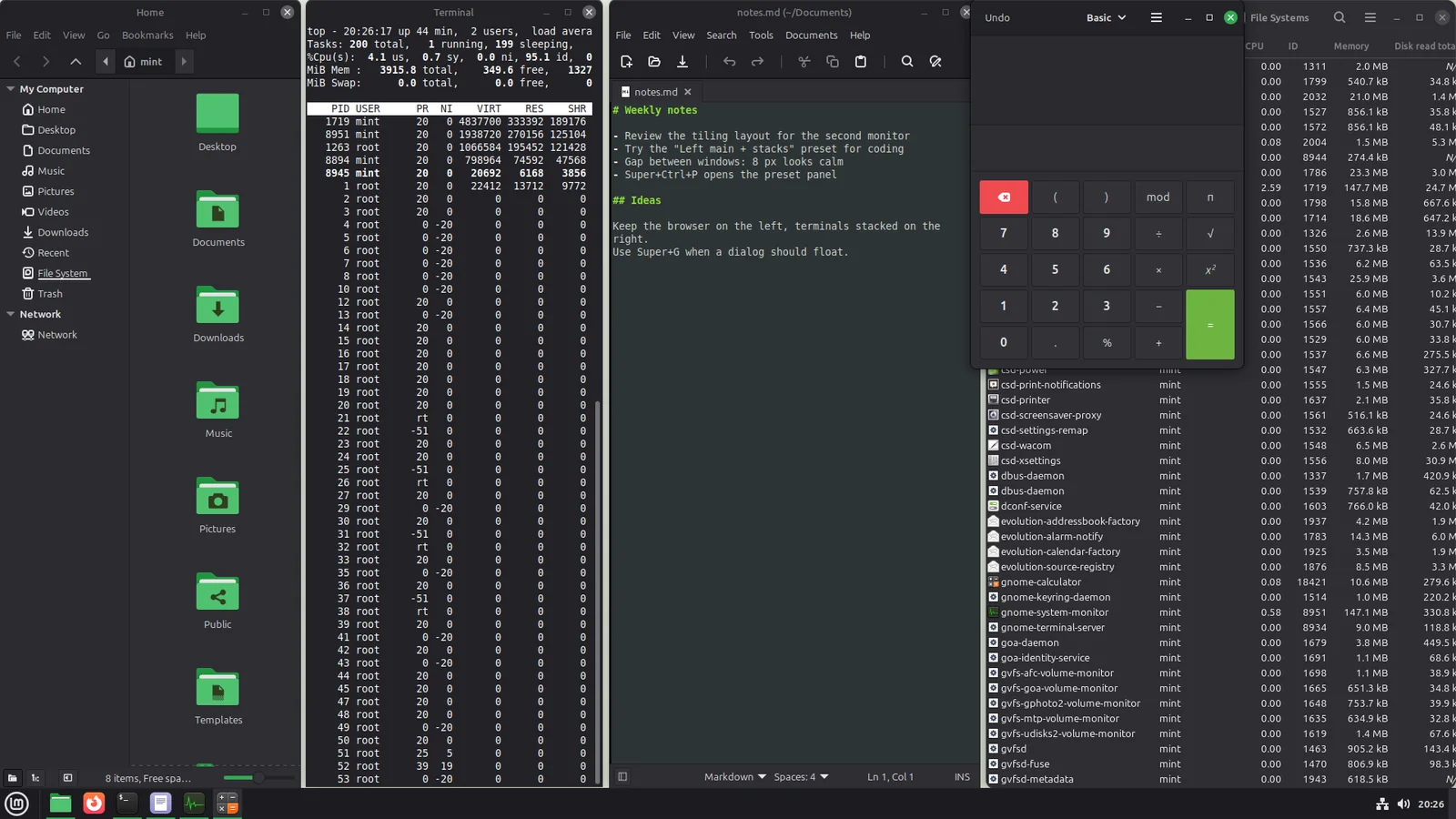Select the gnome-calculator process row
Image resolution: width=1456 pixels, height=819 pixels.
point(1221,582)
